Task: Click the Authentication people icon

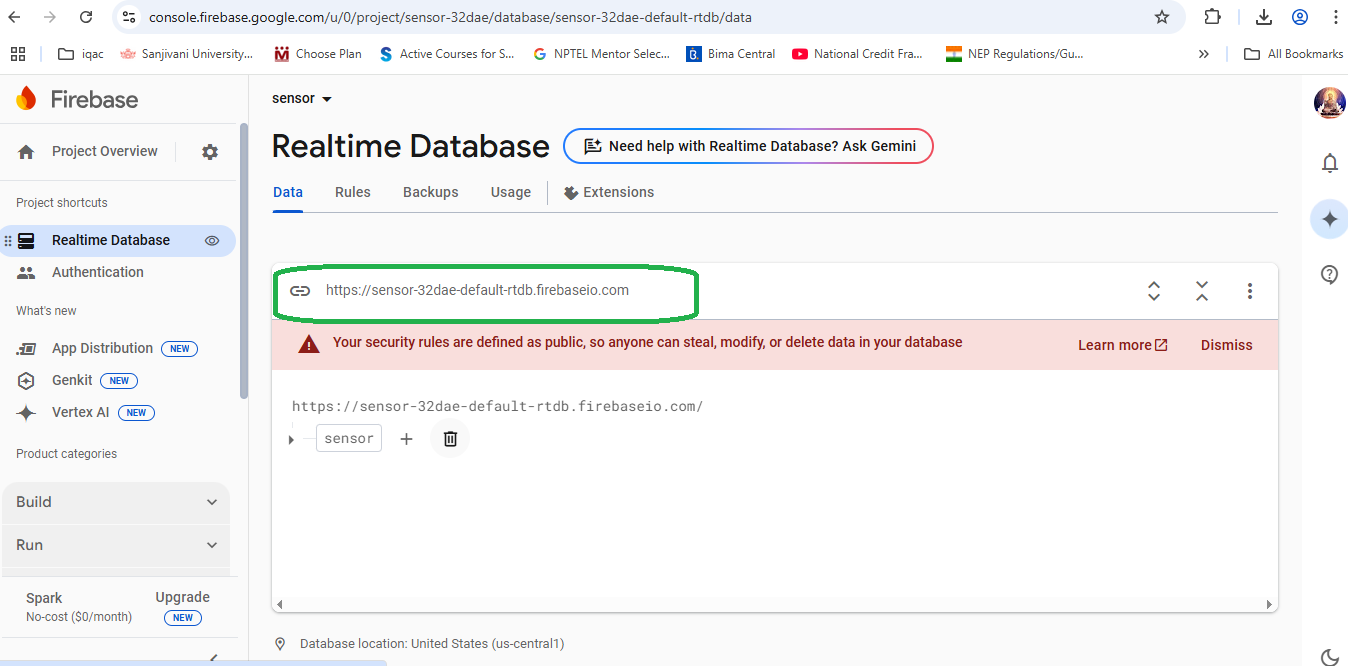Action: tap(27, 272)
